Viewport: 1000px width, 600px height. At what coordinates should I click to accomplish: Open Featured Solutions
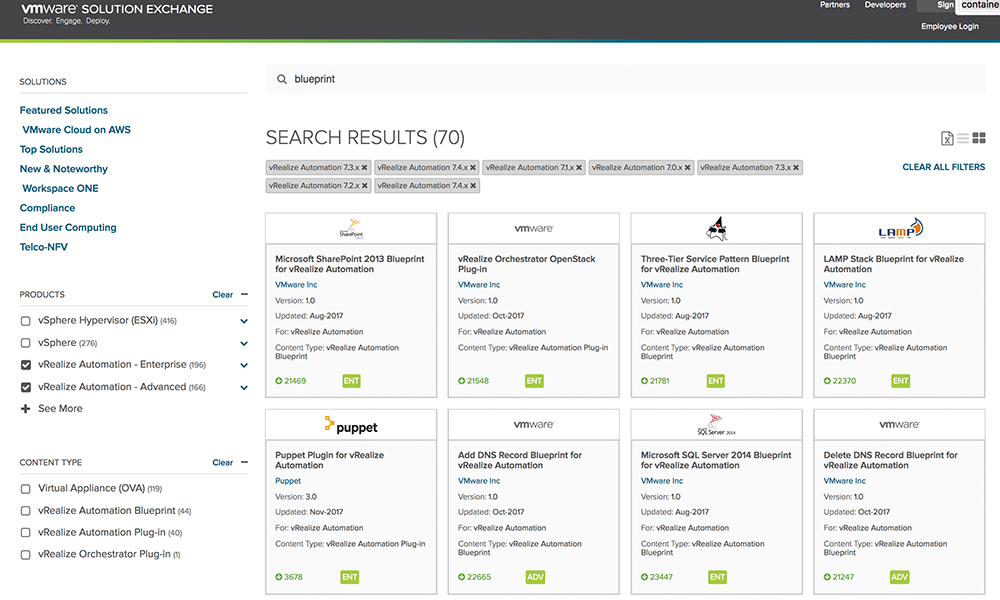[x=64, y=110]
